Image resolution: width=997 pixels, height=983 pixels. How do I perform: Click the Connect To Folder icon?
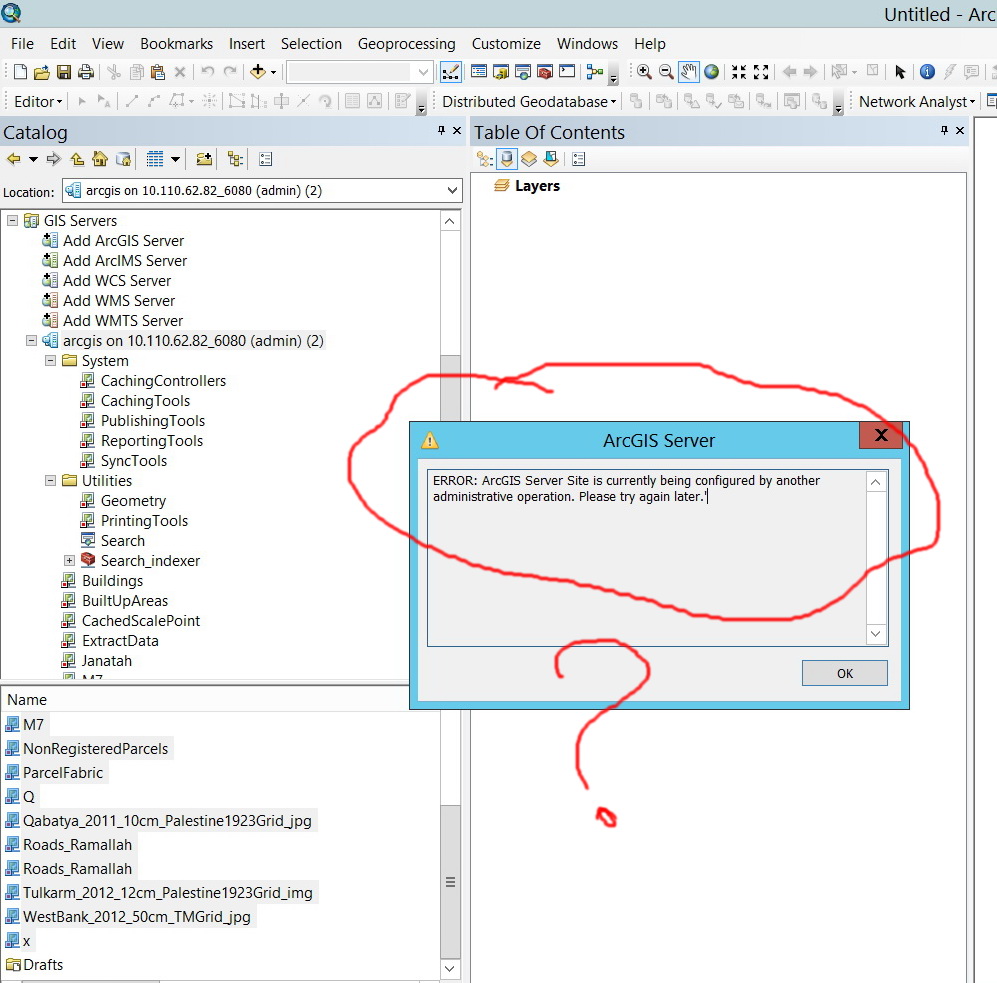click(x=204, y=159)
